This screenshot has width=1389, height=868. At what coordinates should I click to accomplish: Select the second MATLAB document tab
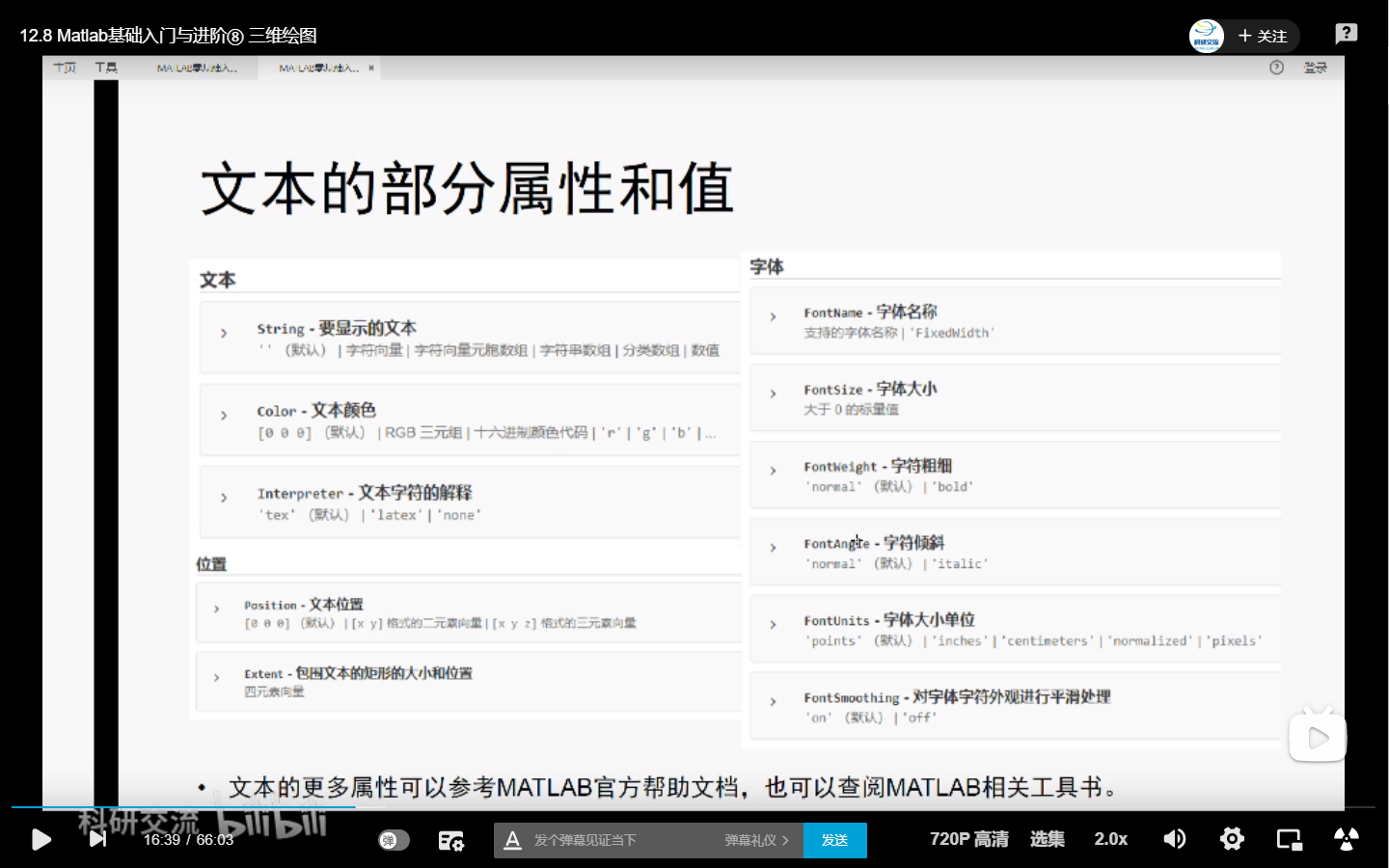pyautogui.click(x=318, y=68)
